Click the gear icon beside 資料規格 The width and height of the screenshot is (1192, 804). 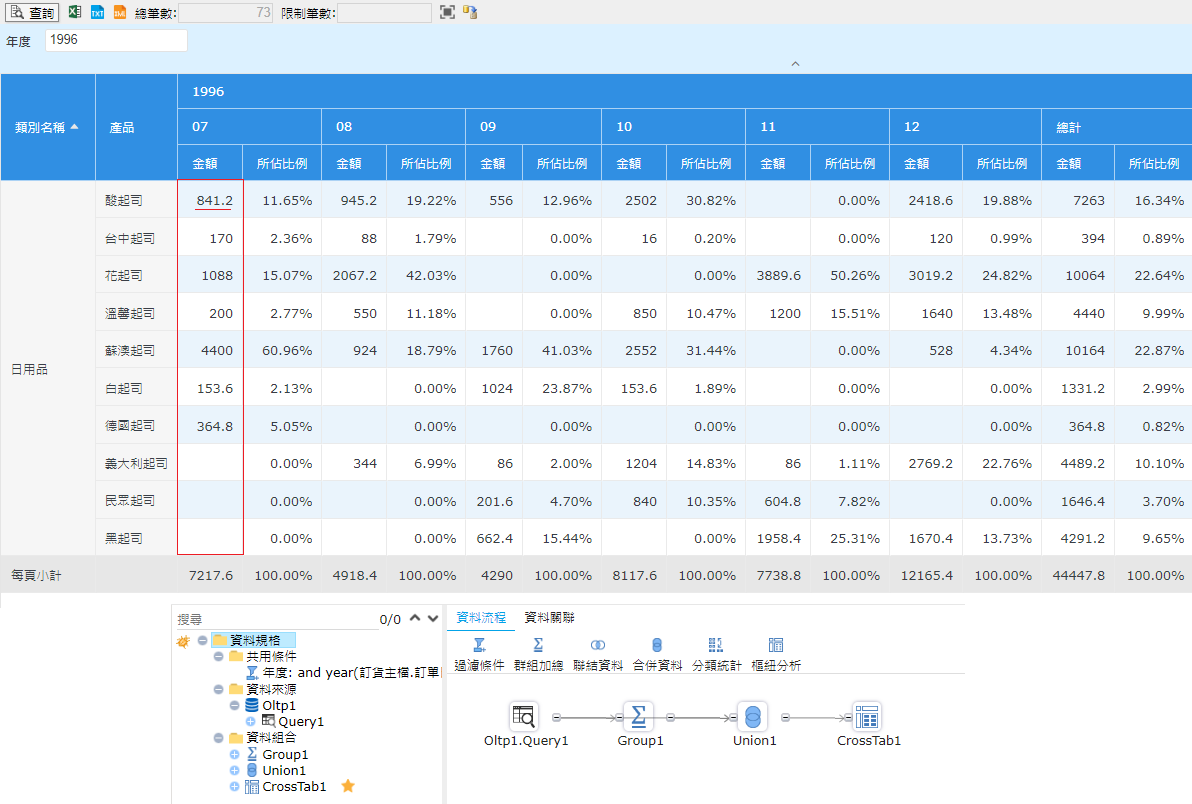click(183, 641)
